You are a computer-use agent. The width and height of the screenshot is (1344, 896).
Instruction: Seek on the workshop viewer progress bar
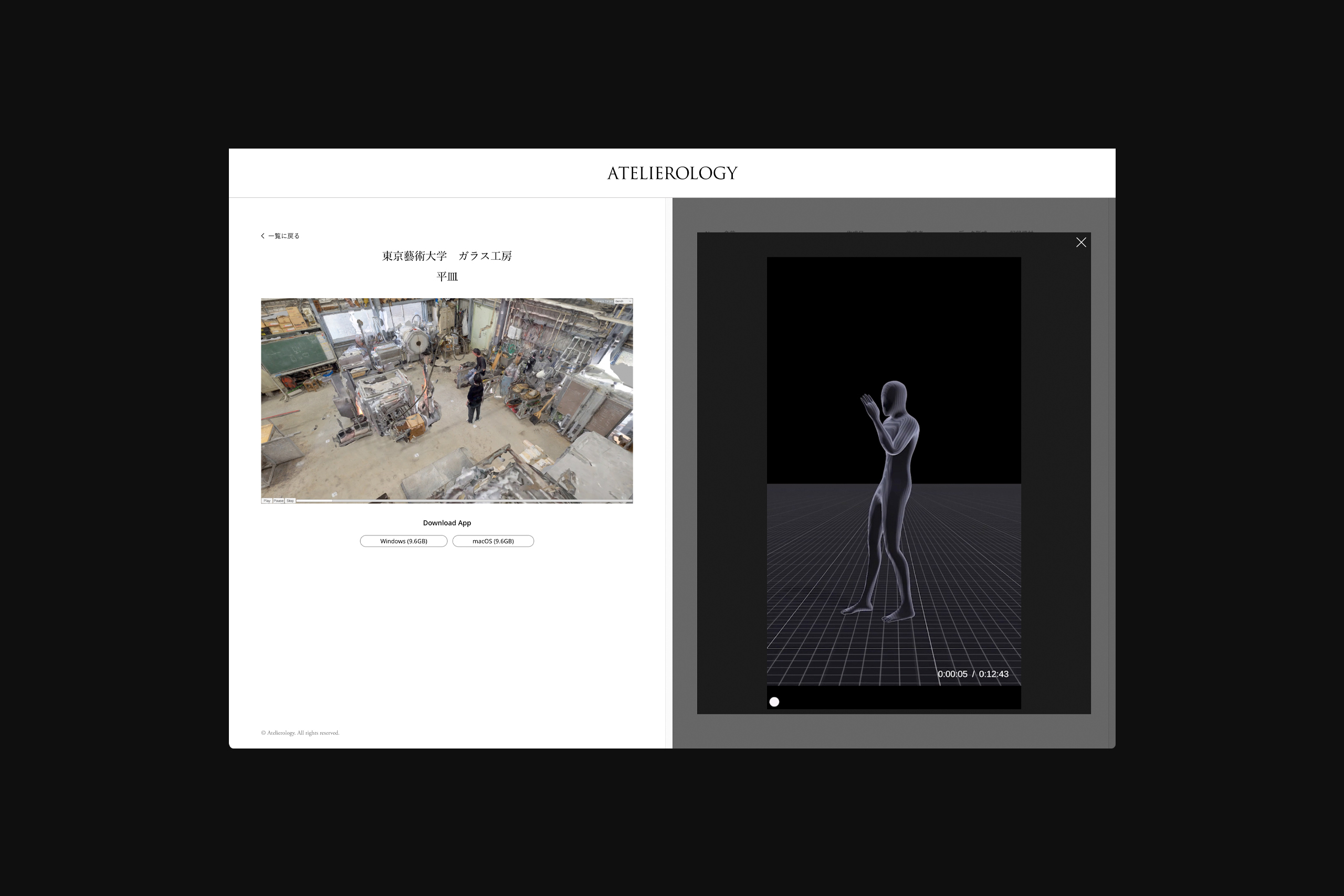click(x=464, y=501)
